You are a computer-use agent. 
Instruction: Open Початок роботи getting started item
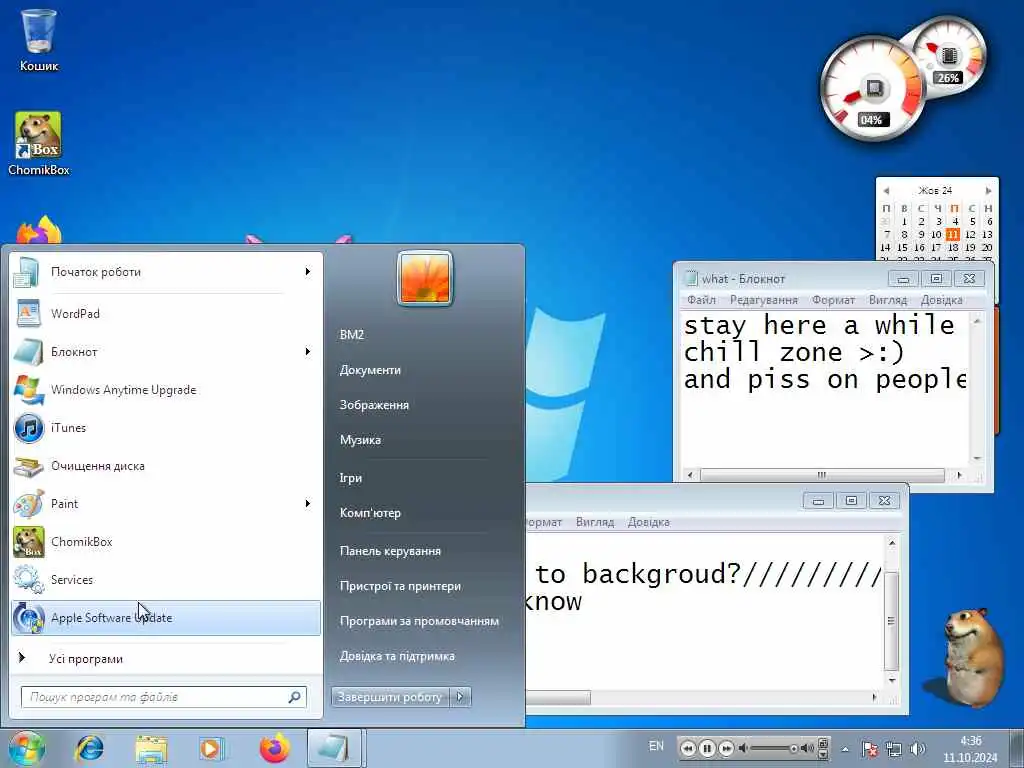(166, 272)
